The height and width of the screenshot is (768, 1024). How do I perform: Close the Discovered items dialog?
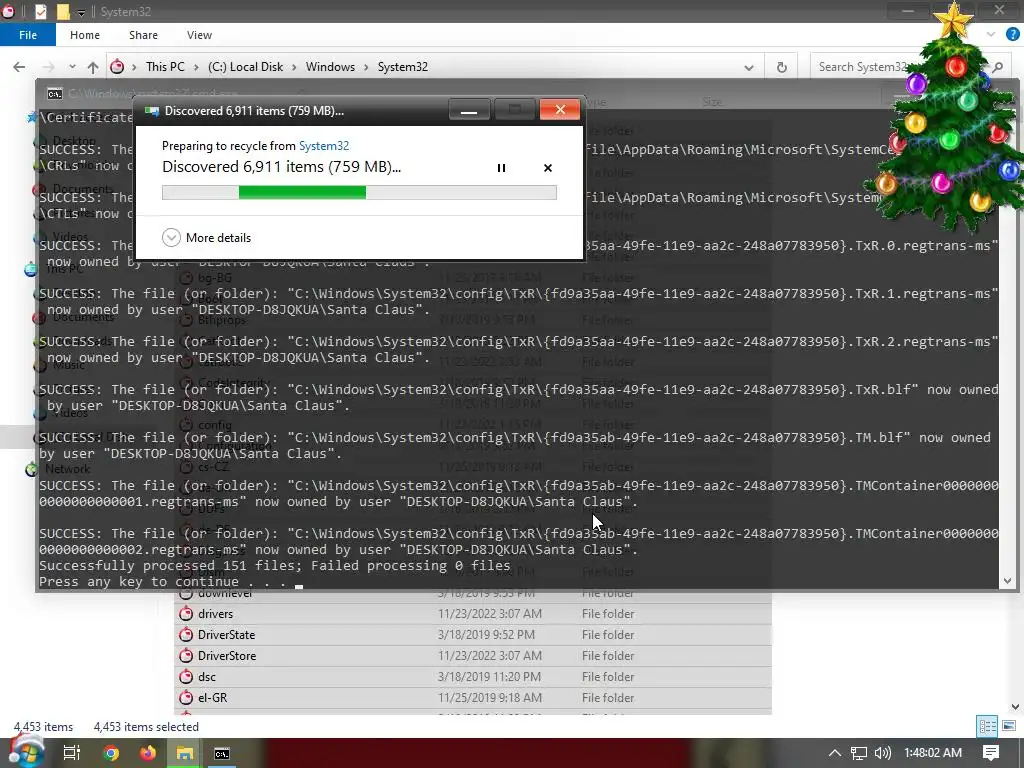[x=560, y=110]
